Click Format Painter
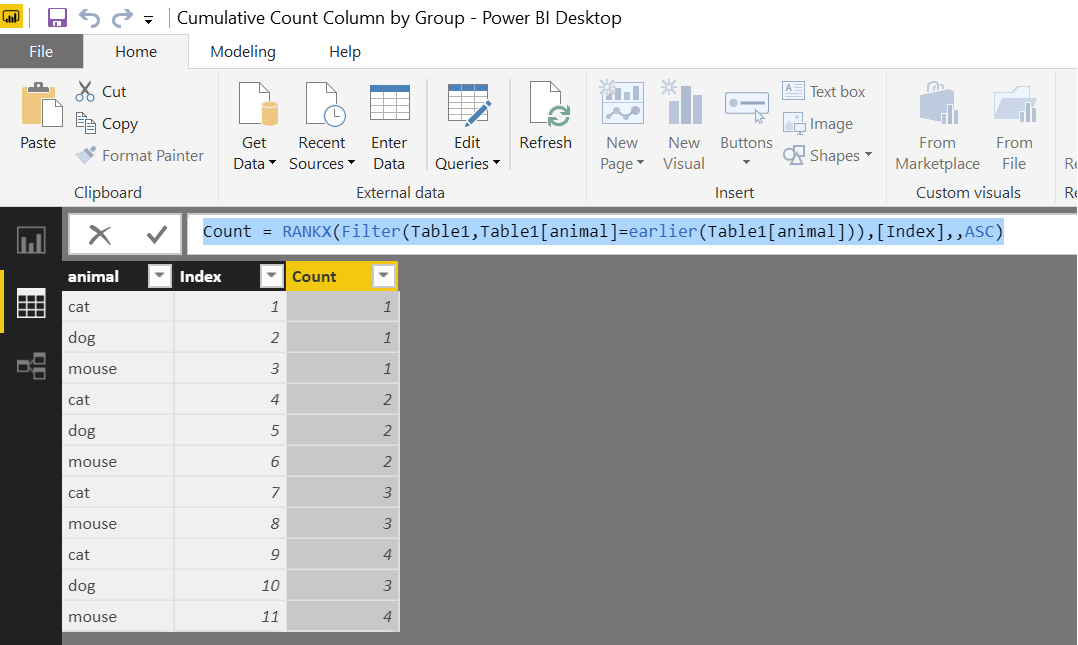This screenshot has width=1078, height=645. (140, 155)
